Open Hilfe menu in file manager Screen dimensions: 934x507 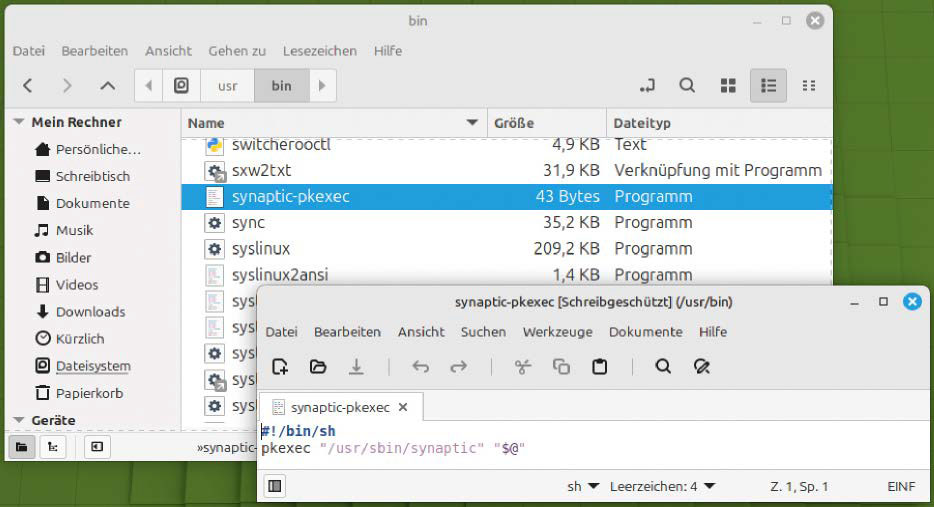tap(388, 51)
